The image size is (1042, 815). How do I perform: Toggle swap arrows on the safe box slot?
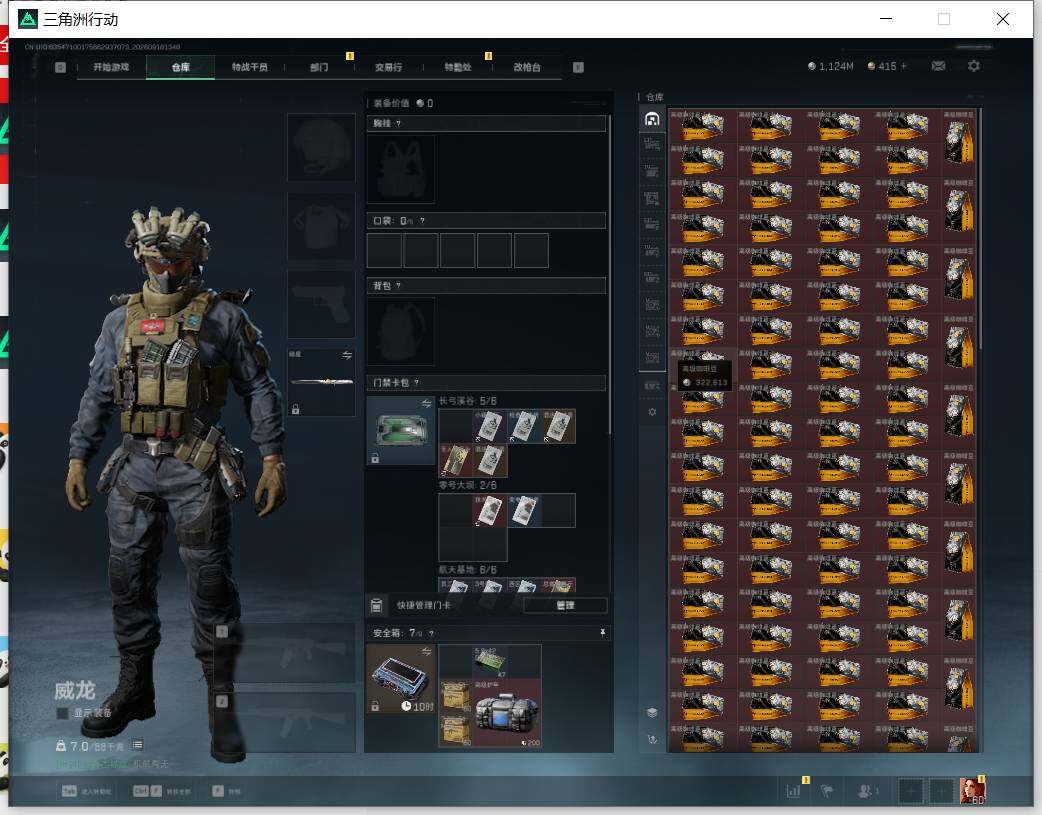pos(426,651)
